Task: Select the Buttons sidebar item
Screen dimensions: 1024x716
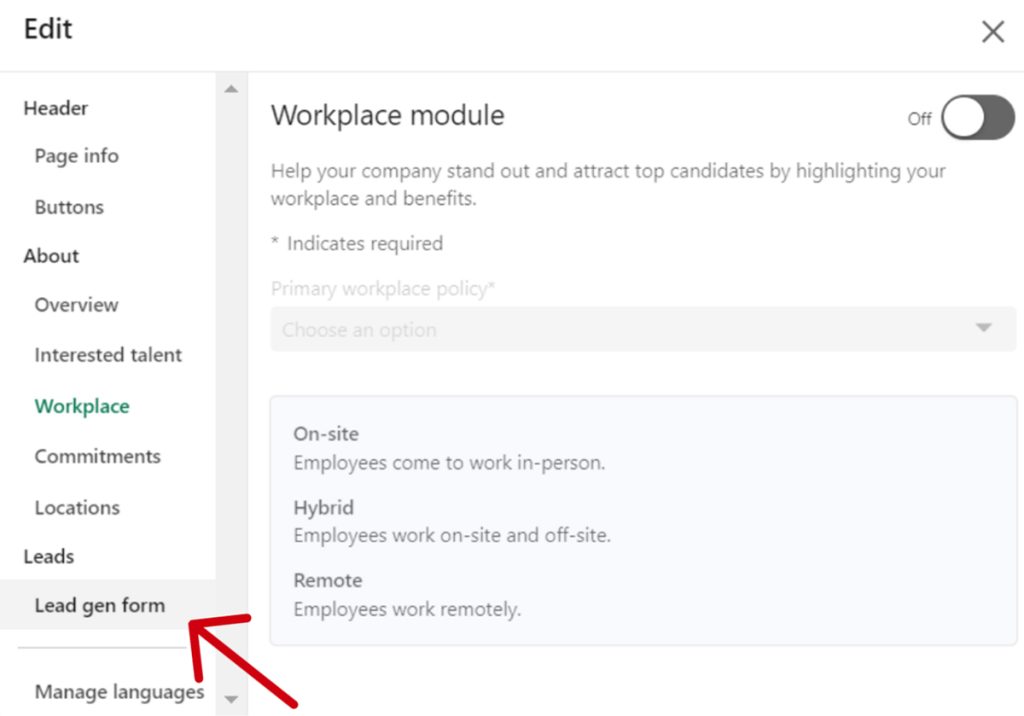Action: (69, 207)
